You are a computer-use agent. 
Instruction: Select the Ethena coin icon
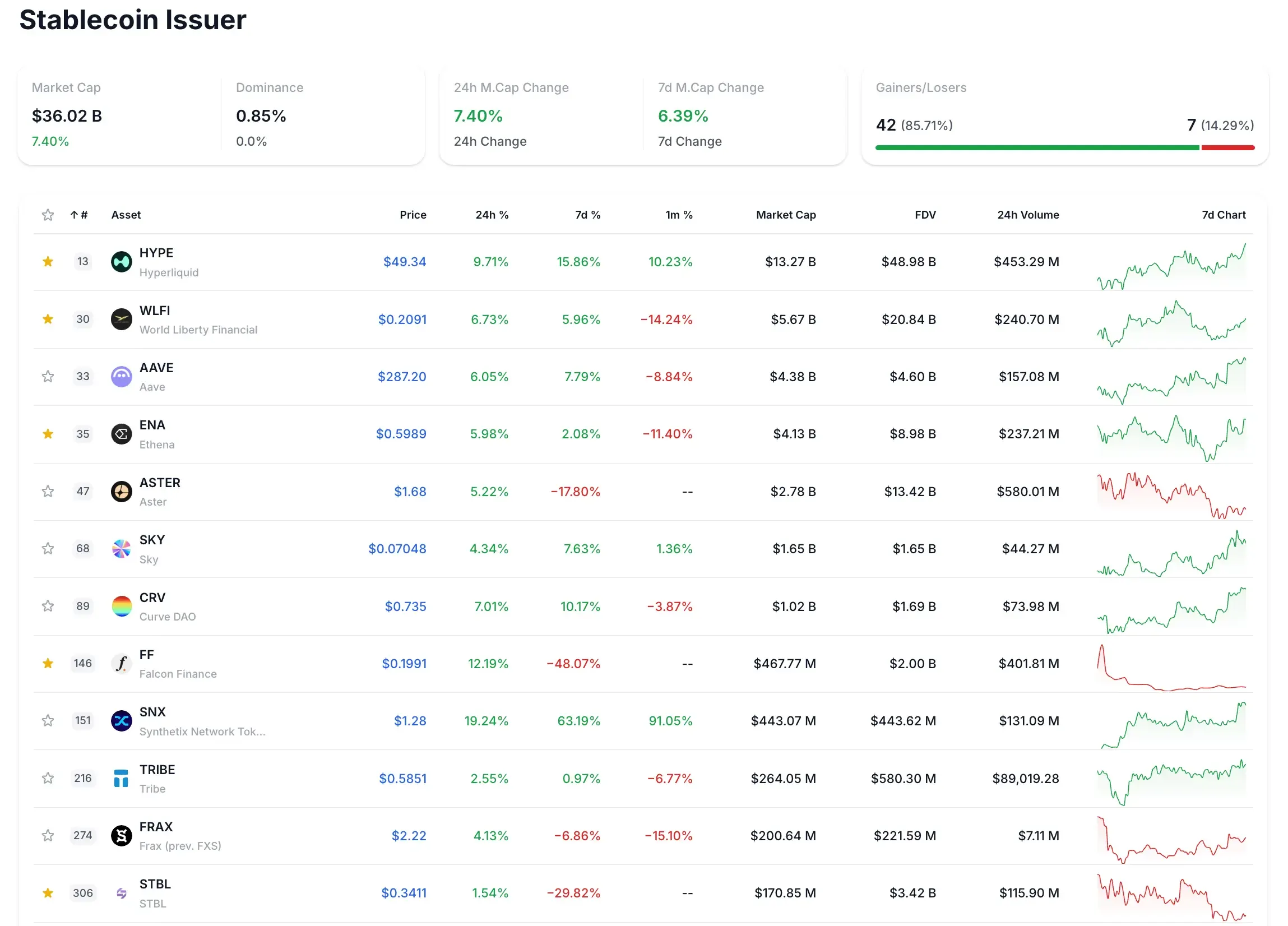121,434
